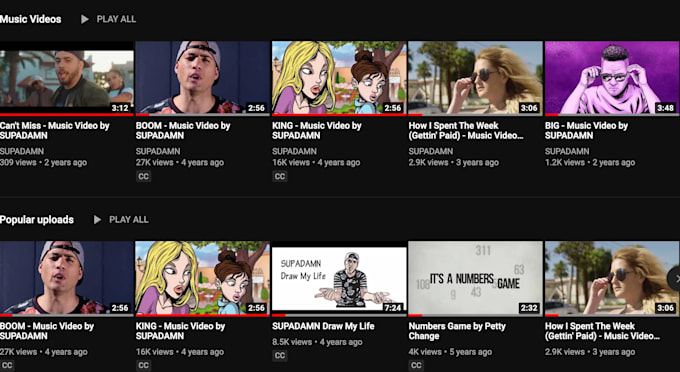Click text 1.2K views • 2 years ago
The height and width of the screenshot is (372, 680).
click(x=590, y=163)
